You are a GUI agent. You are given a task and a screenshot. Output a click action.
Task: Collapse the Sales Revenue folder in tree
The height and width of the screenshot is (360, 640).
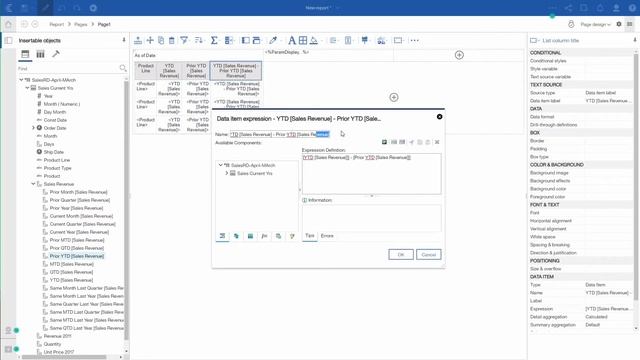click(x=33, y=184)
